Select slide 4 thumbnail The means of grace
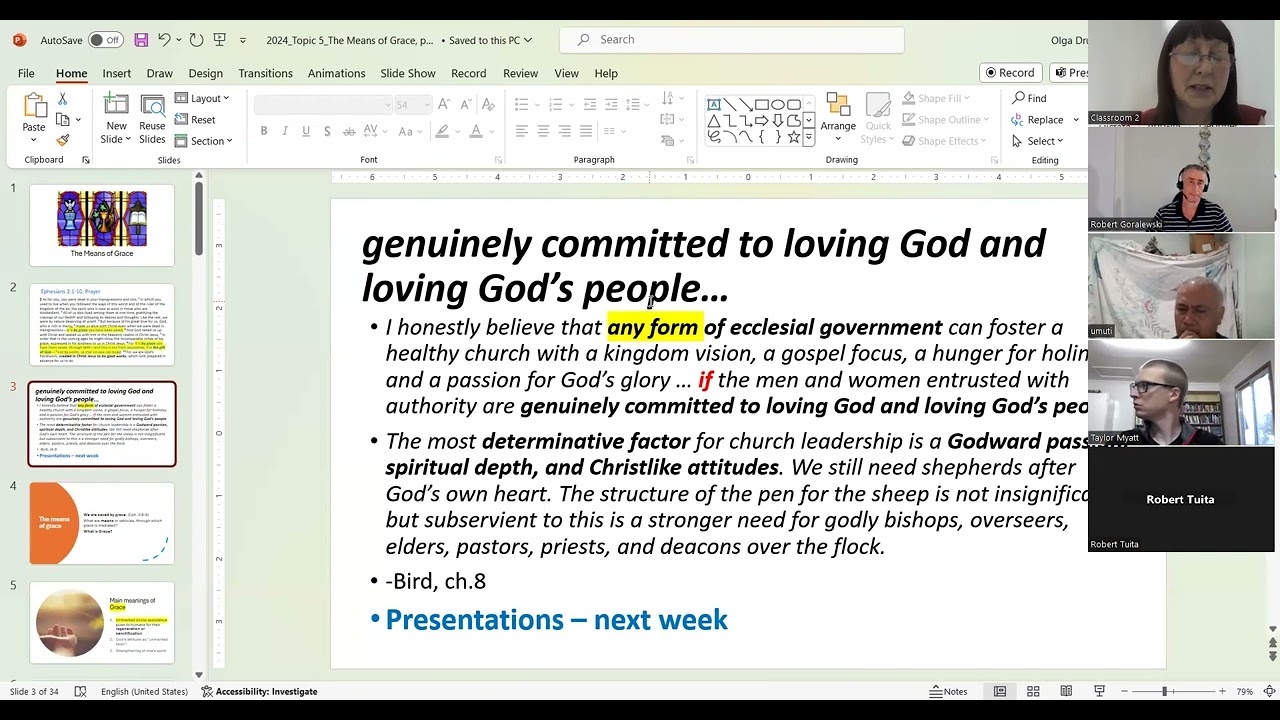 102,523
